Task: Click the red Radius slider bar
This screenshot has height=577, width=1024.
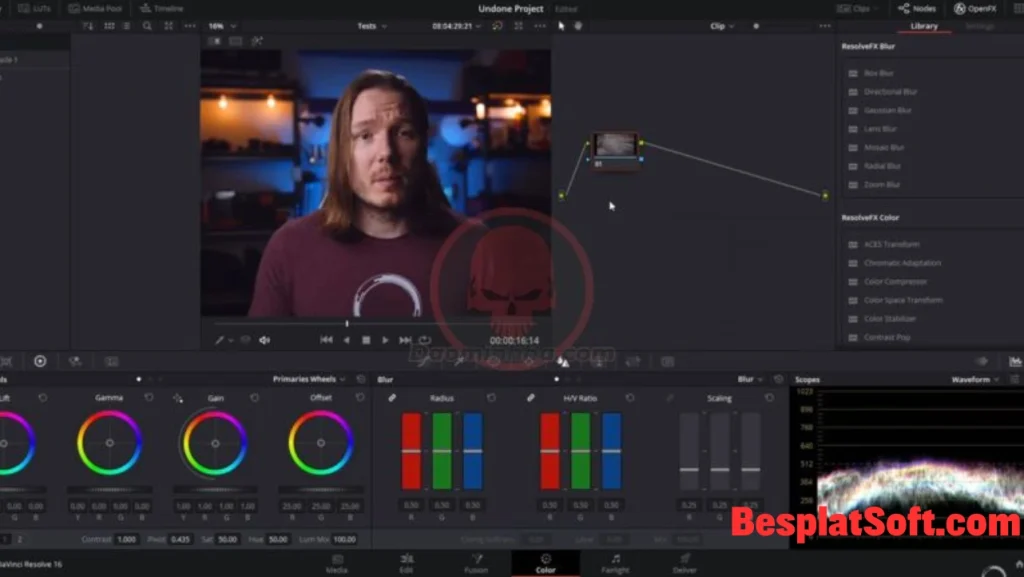Action: 411,451
